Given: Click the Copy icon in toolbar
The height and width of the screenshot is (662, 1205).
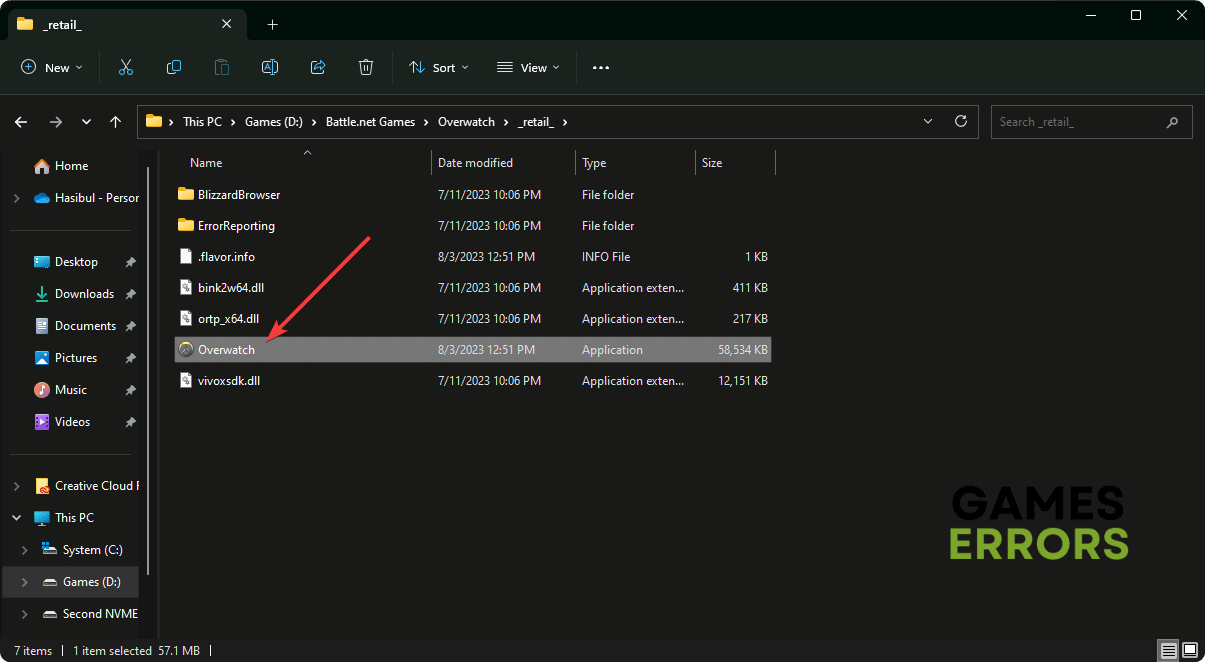Looking at the screenshot, I should click(x=174, y=67).
